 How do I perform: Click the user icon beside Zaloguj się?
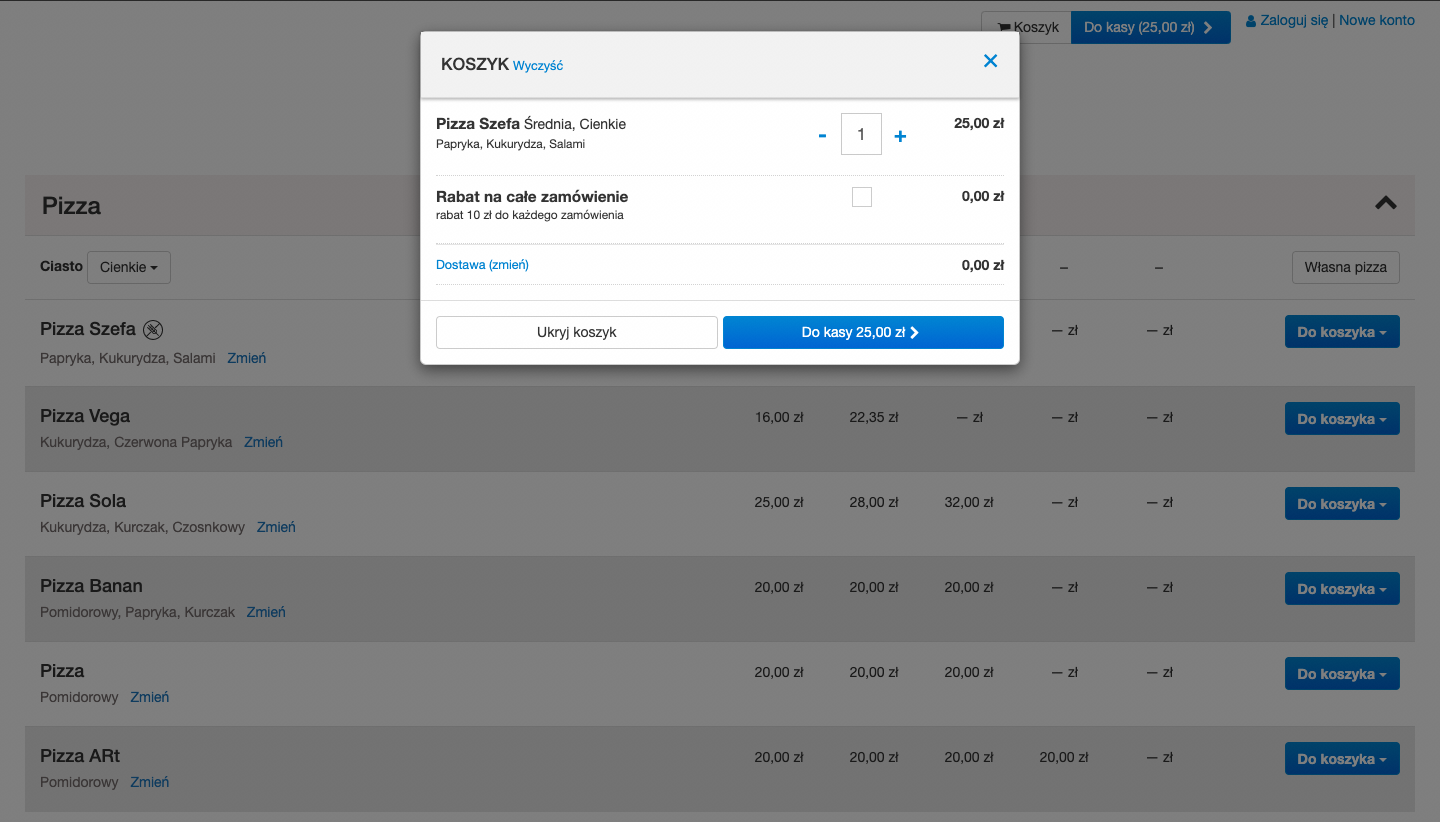[1250, 21]
